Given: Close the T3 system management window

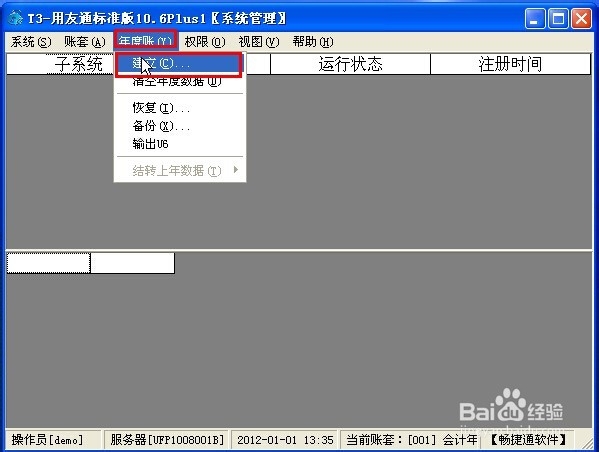Looking at the screenshot, I should [x=581, y=19].
